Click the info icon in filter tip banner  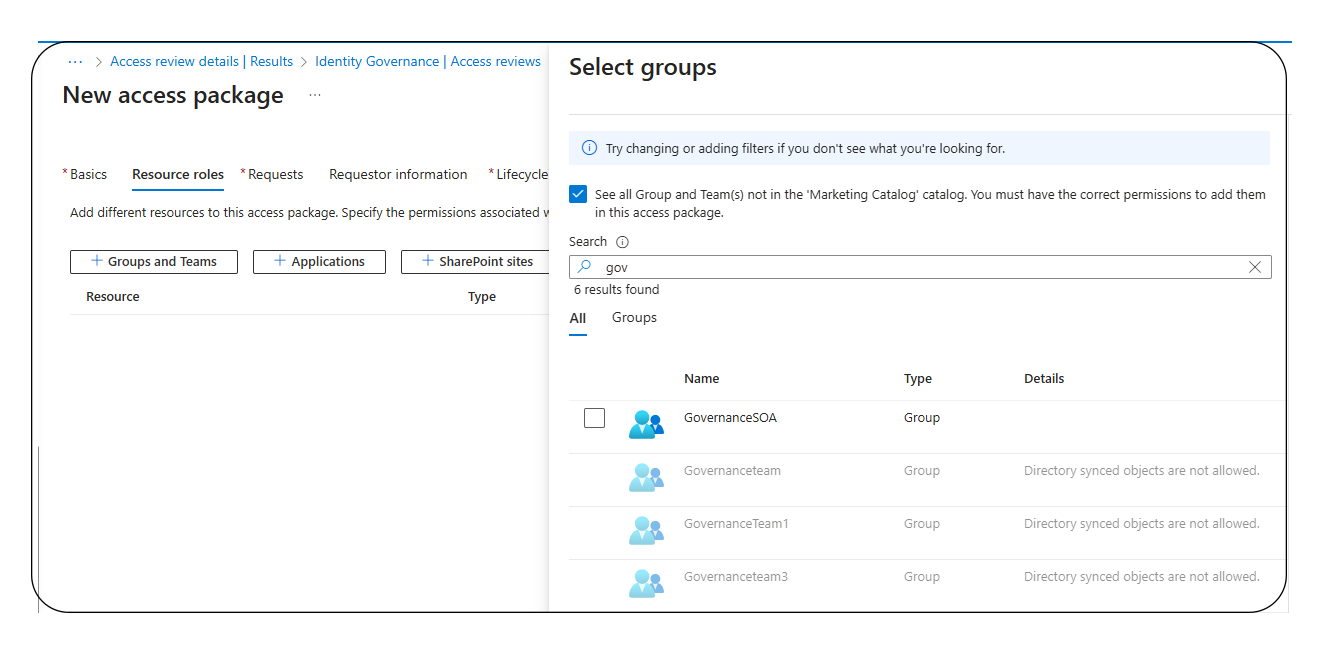point(589,148)
